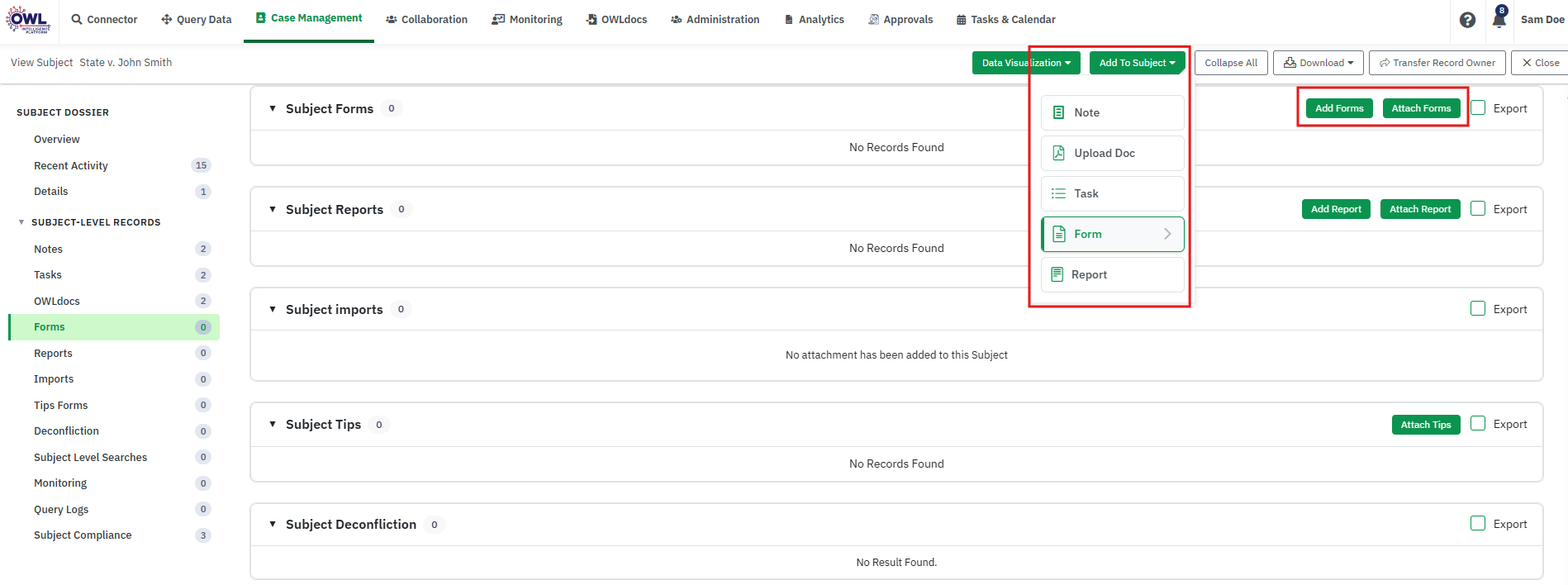Open the Sam Doe user menu

pos(1542,20)
